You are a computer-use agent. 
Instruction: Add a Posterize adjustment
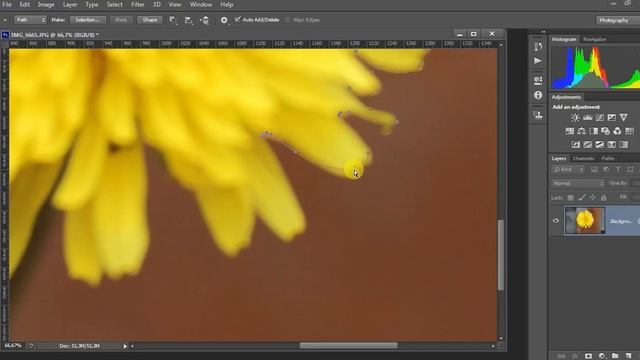(x=587, y=144)
